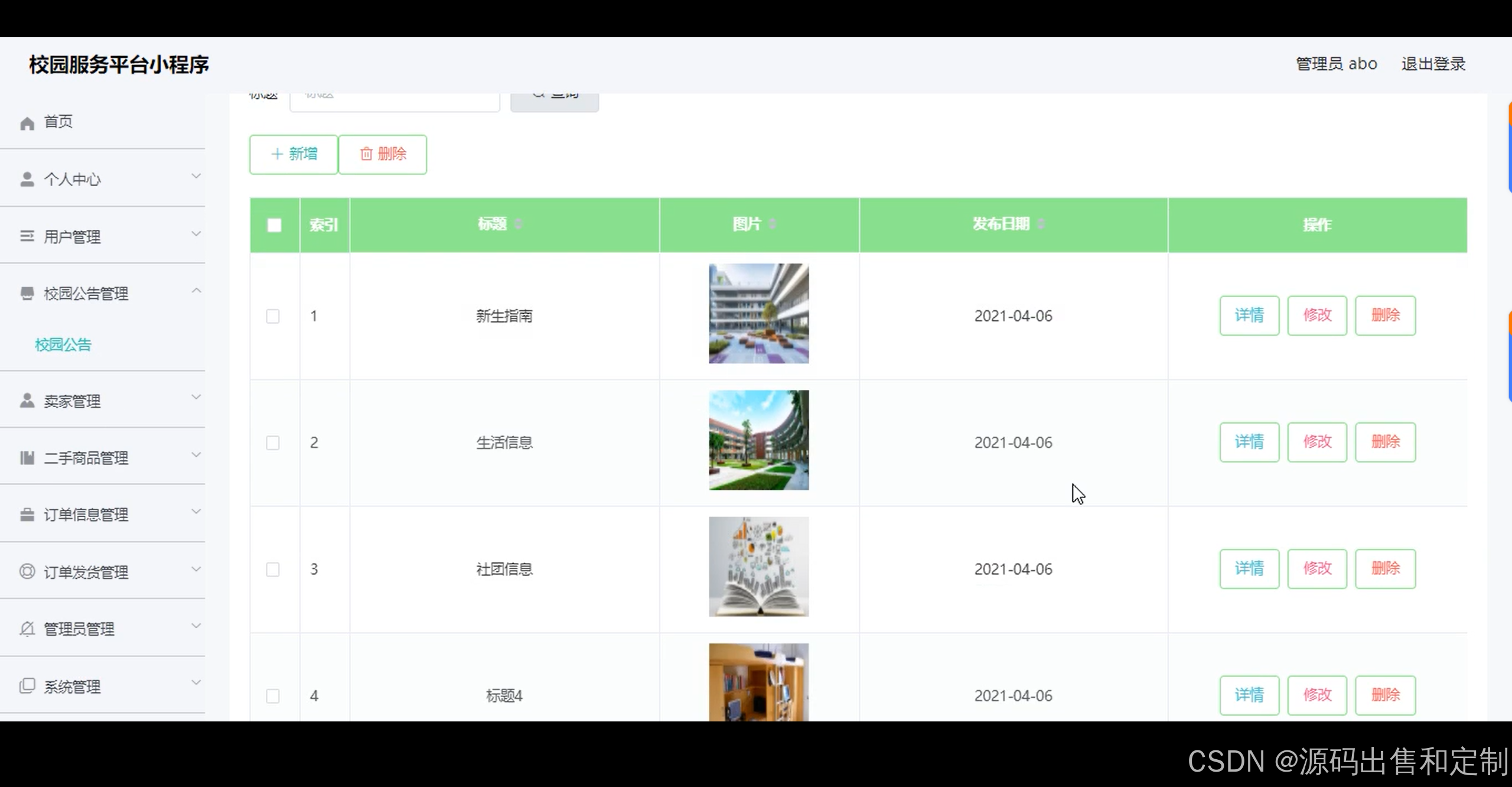1512x787 pixels.
Task: Select the 校园公告 submenu item
Action: tap(63, 344)
